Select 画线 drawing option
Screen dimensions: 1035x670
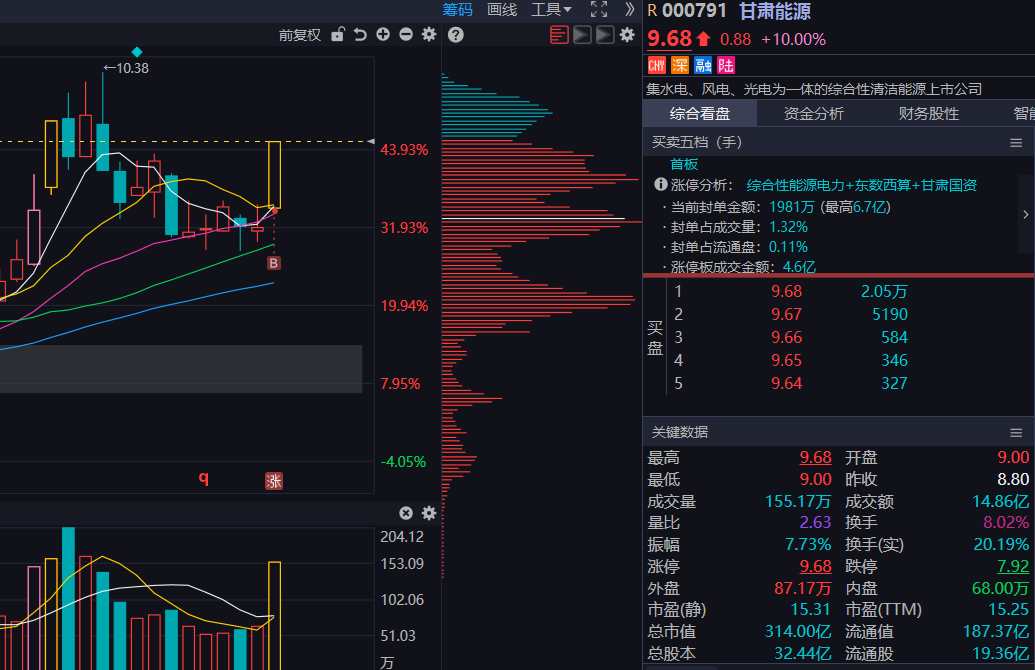[502, 9]
